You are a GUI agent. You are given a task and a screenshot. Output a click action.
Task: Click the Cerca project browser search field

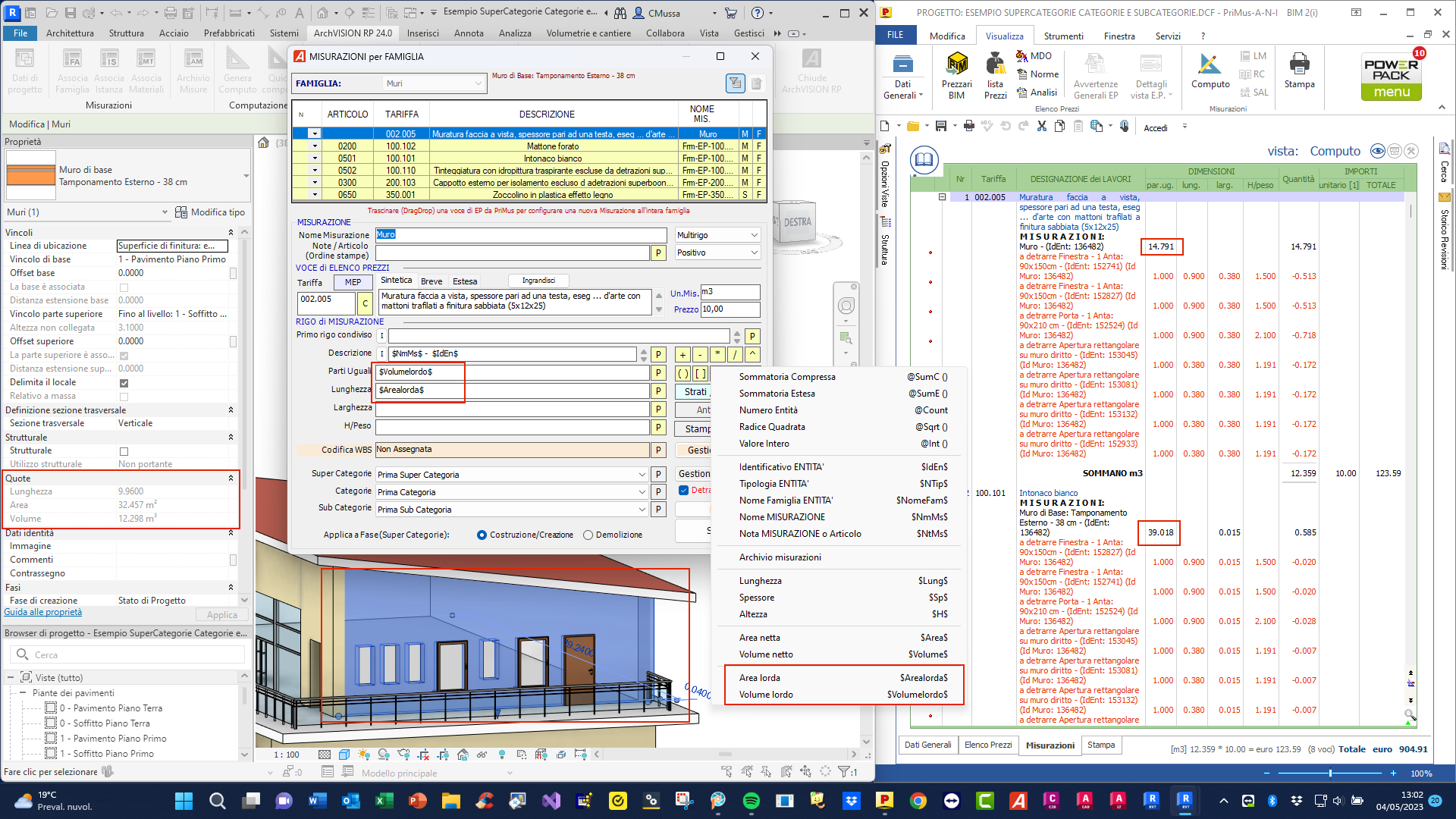coord(127,655)
